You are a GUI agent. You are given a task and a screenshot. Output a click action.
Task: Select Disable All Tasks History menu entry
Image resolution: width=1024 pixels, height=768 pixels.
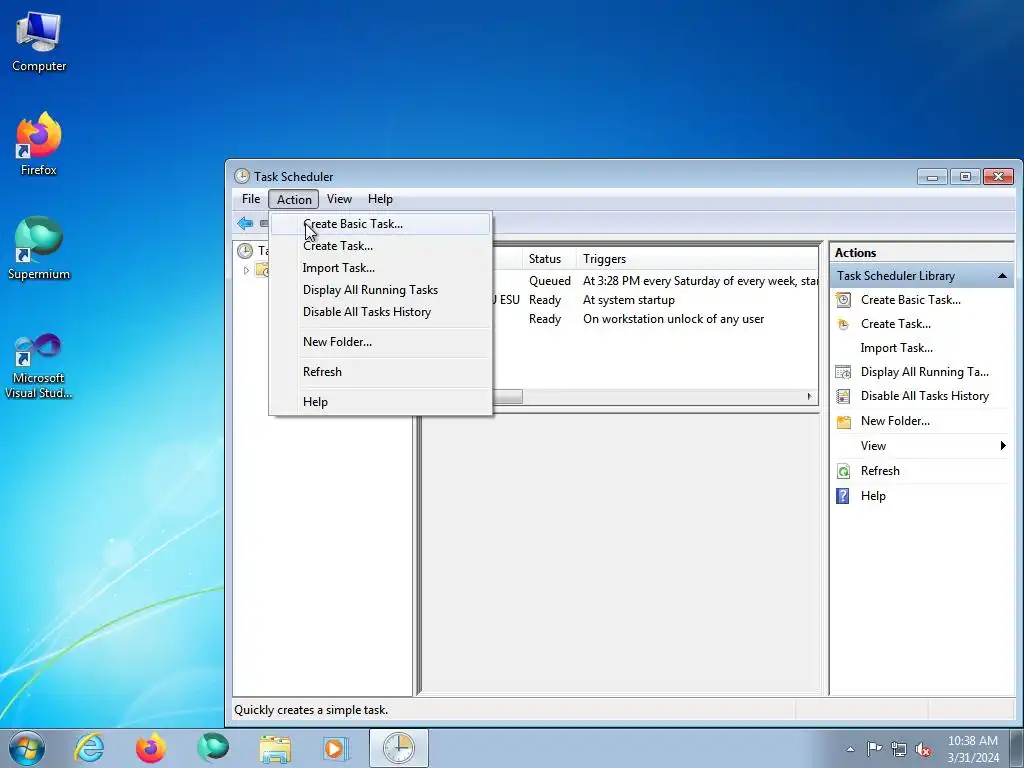380,312
